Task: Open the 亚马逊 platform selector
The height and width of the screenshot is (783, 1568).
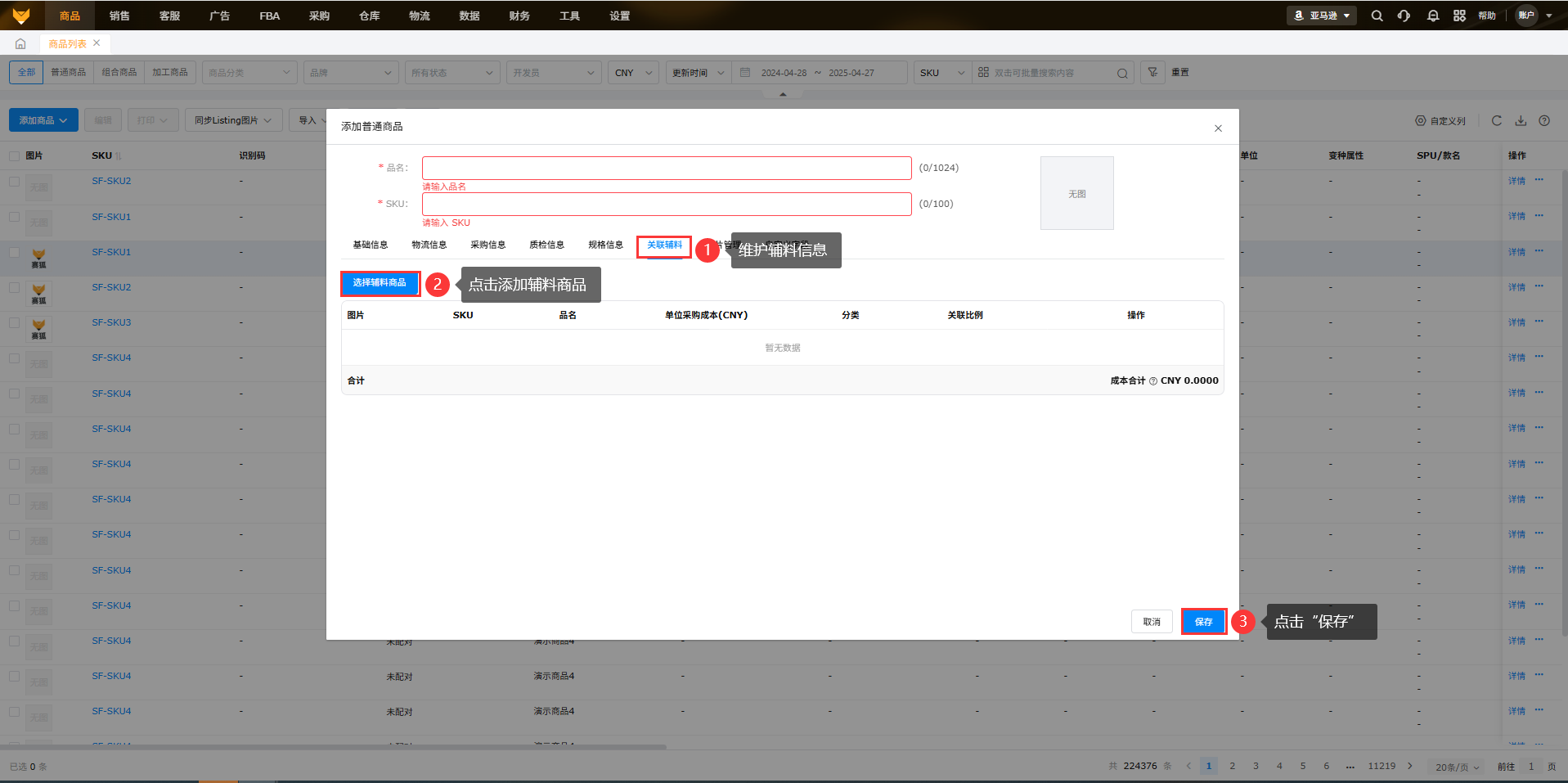Action: coord(1322,16)
